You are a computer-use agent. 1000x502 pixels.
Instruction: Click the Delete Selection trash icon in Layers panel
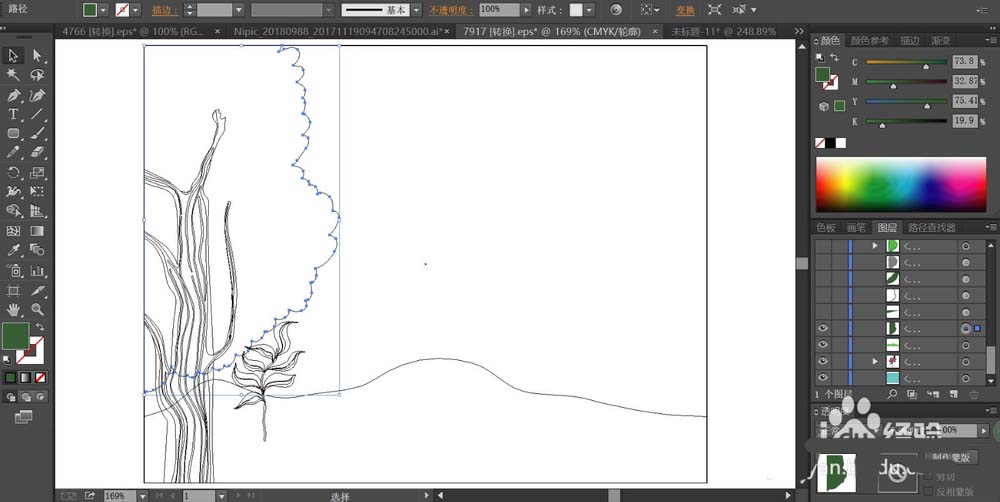coord(974,395)
